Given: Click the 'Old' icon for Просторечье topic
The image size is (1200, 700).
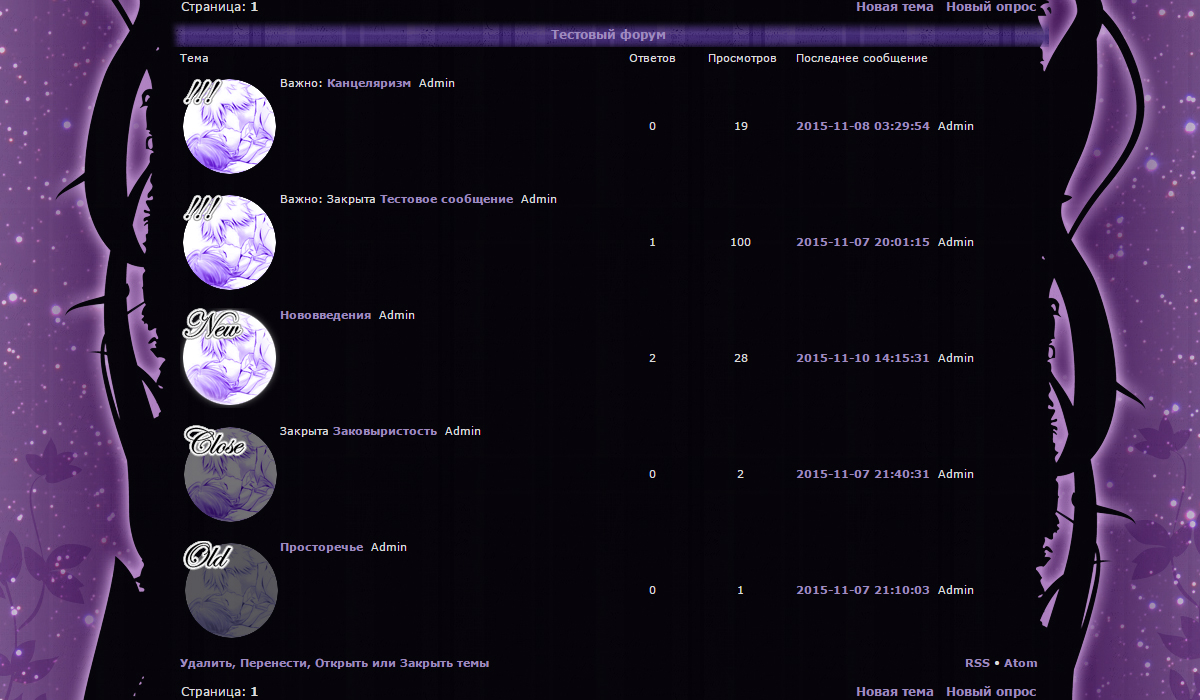Looking at the screenshot, I should tap(229, 590).
